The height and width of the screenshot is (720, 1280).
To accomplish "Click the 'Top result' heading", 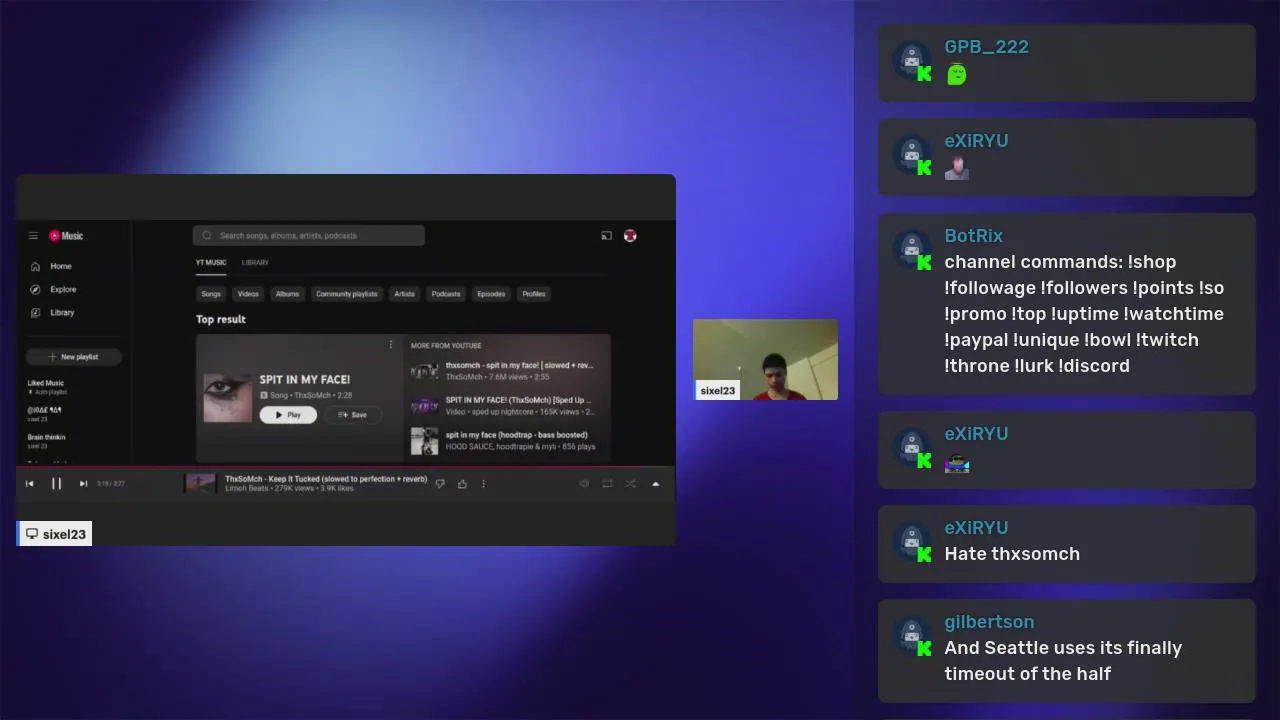I will 221,320.
